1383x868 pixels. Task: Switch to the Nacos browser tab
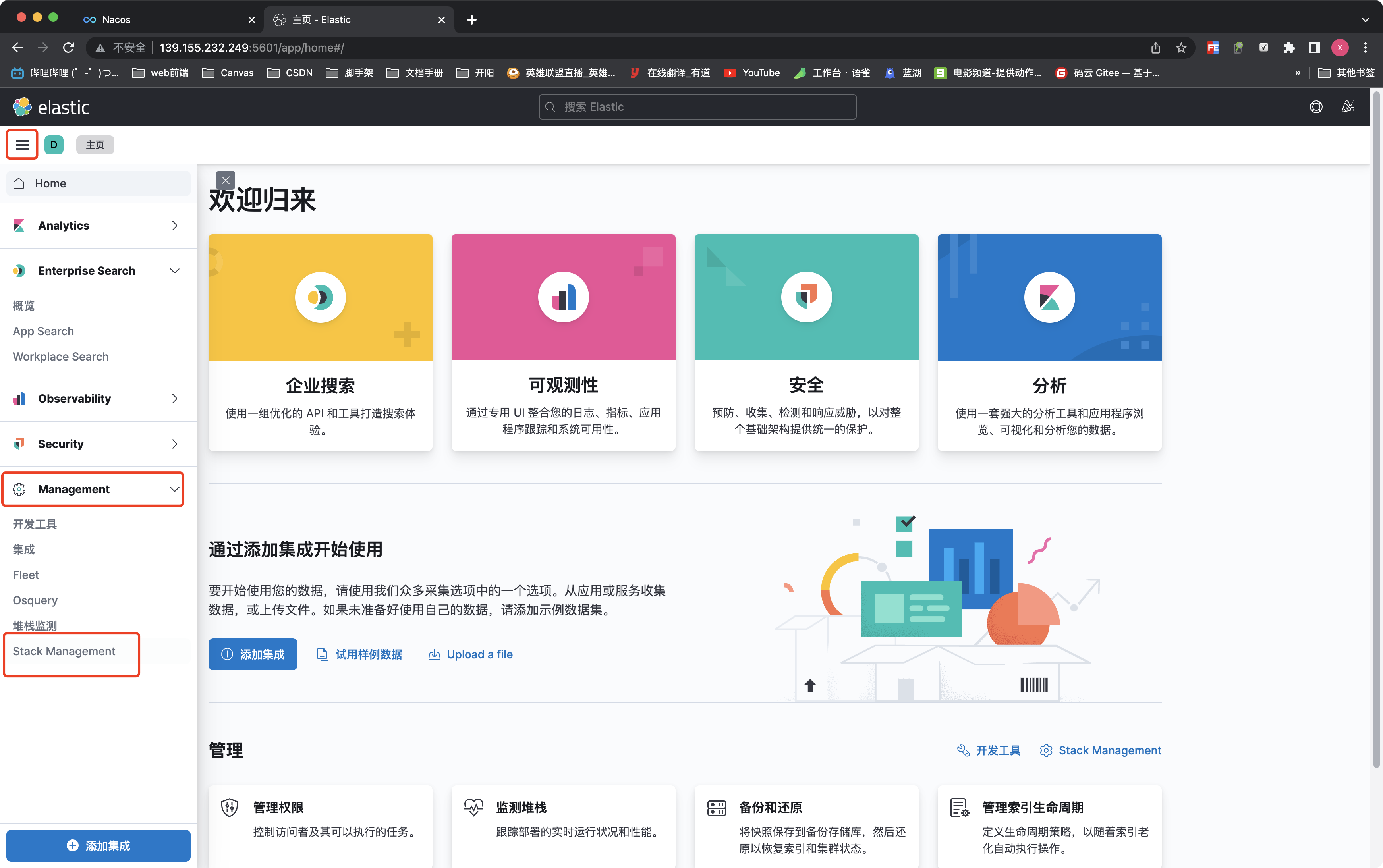tap(170, 19)
